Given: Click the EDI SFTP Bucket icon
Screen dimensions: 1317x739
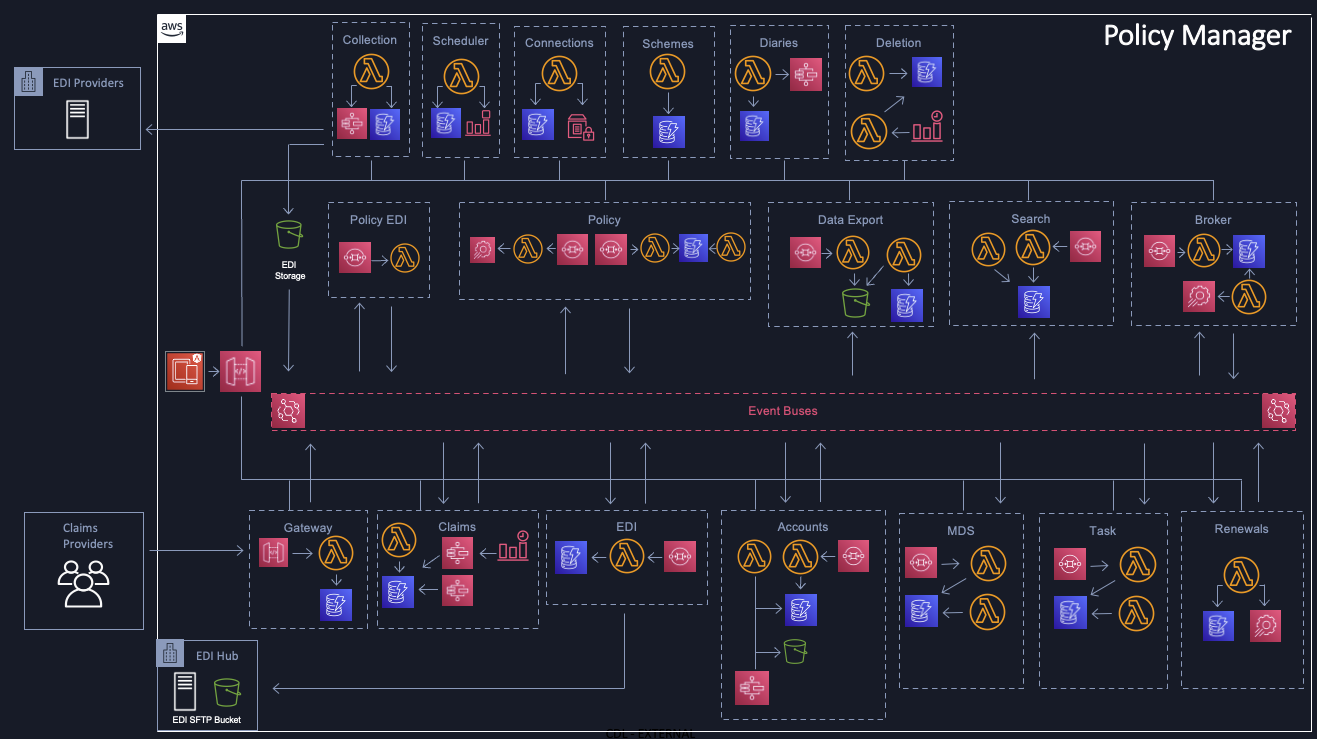Looking at the screenshot, I should pos(228,692).
